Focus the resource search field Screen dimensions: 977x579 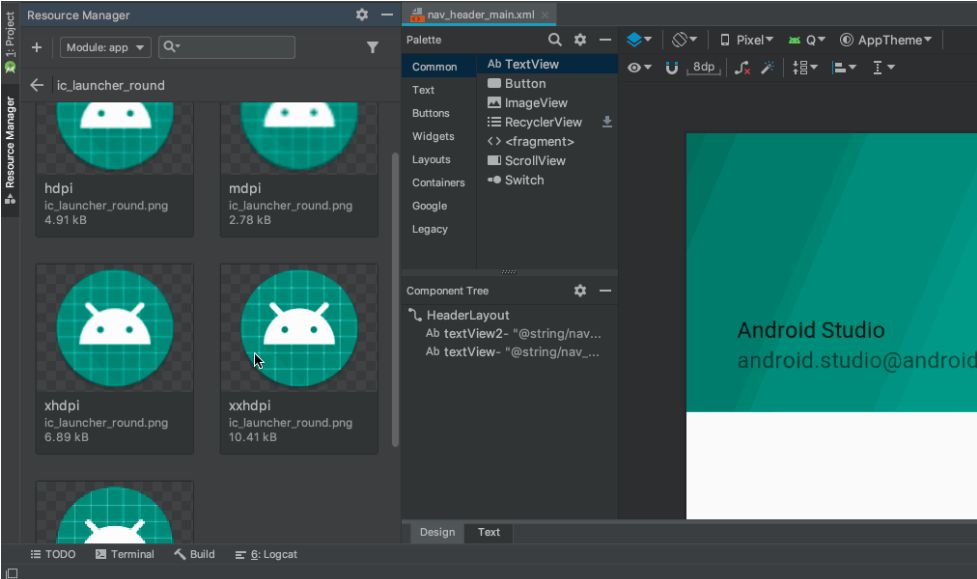coord(227,47)
